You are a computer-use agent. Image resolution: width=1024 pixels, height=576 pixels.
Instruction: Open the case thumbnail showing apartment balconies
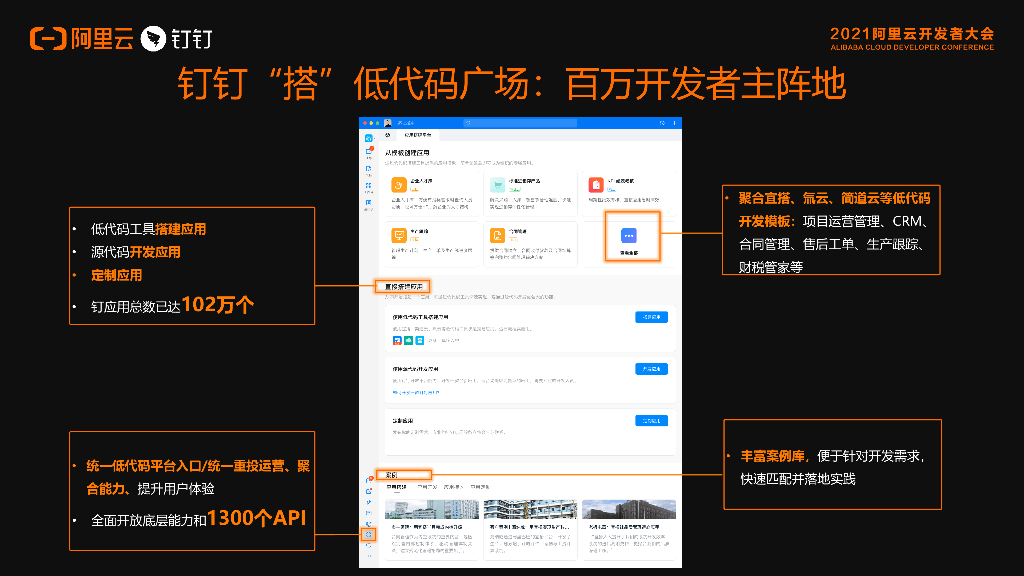(x=530, y=509)
